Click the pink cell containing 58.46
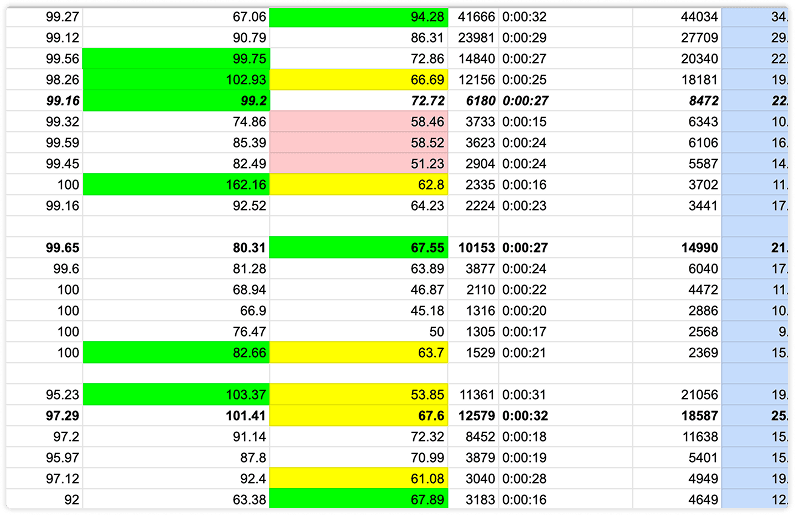The image size is (795, 515). (x=358, y=122)
